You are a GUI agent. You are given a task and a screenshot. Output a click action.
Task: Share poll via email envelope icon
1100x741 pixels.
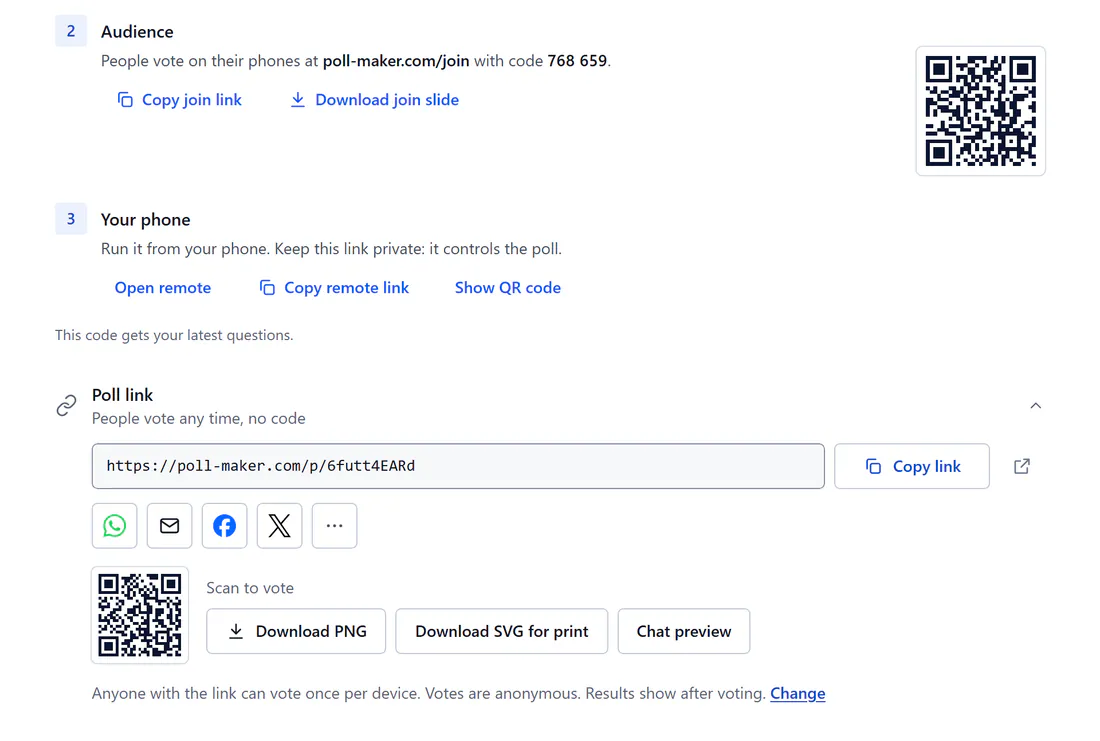coord(169,526)
